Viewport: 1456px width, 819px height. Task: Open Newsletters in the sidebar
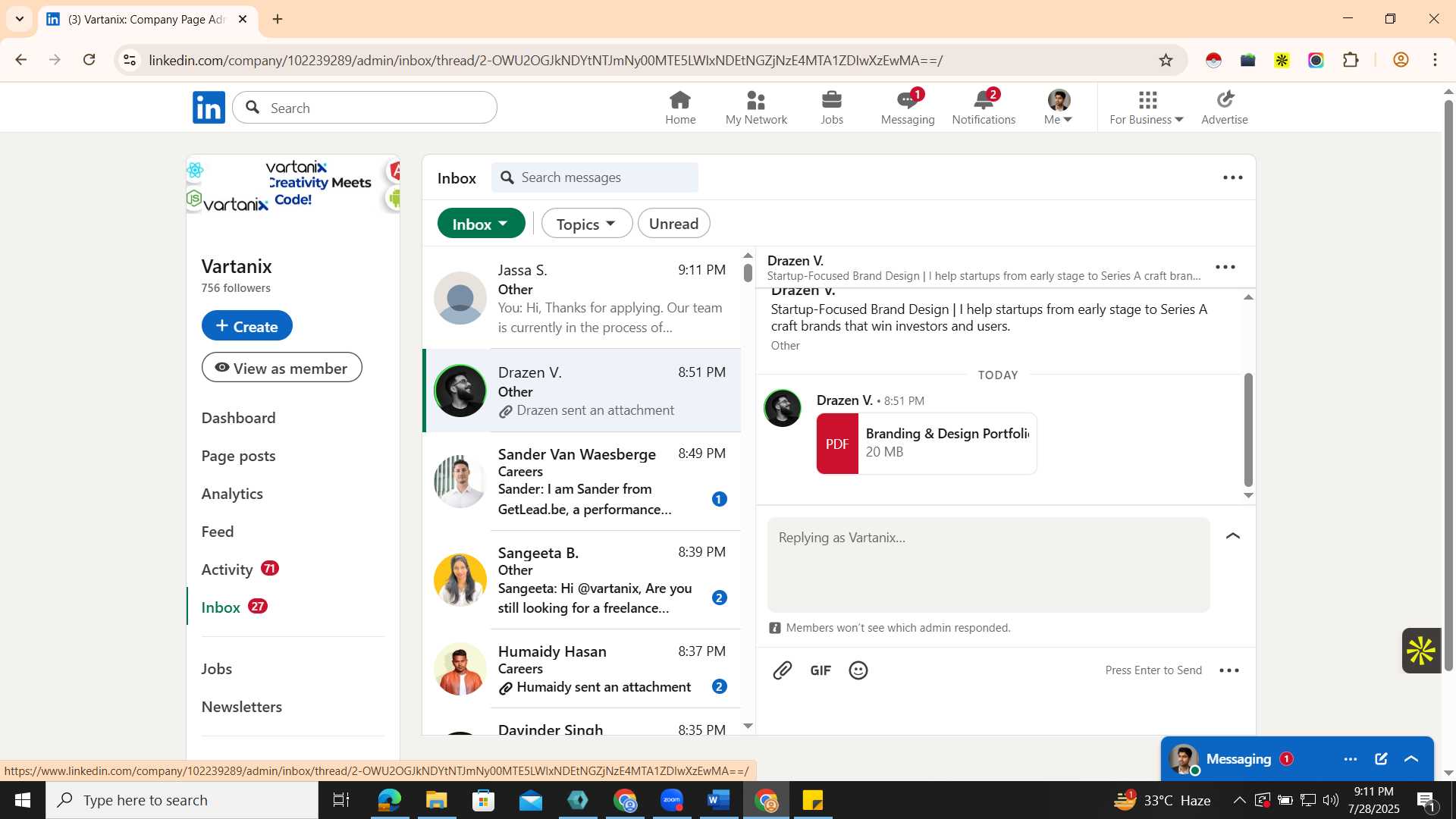point(242,707)
